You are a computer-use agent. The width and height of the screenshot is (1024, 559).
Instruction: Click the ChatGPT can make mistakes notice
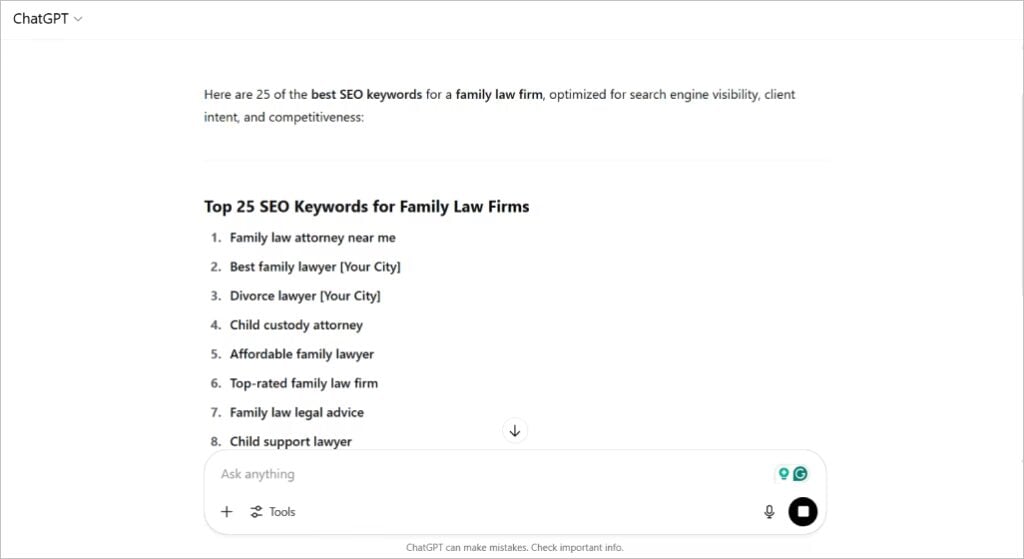click(x=515, y=547)
